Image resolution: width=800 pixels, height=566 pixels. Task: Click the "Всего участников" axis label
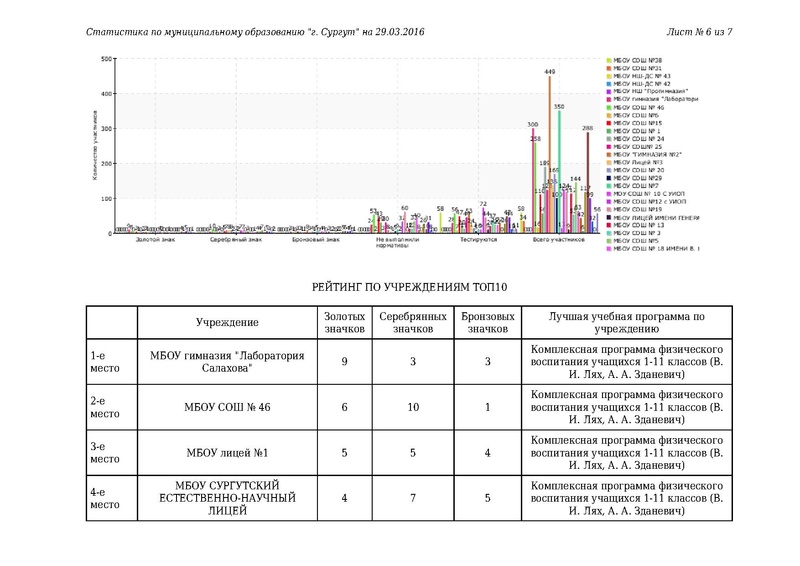click(x=558, y=241)
